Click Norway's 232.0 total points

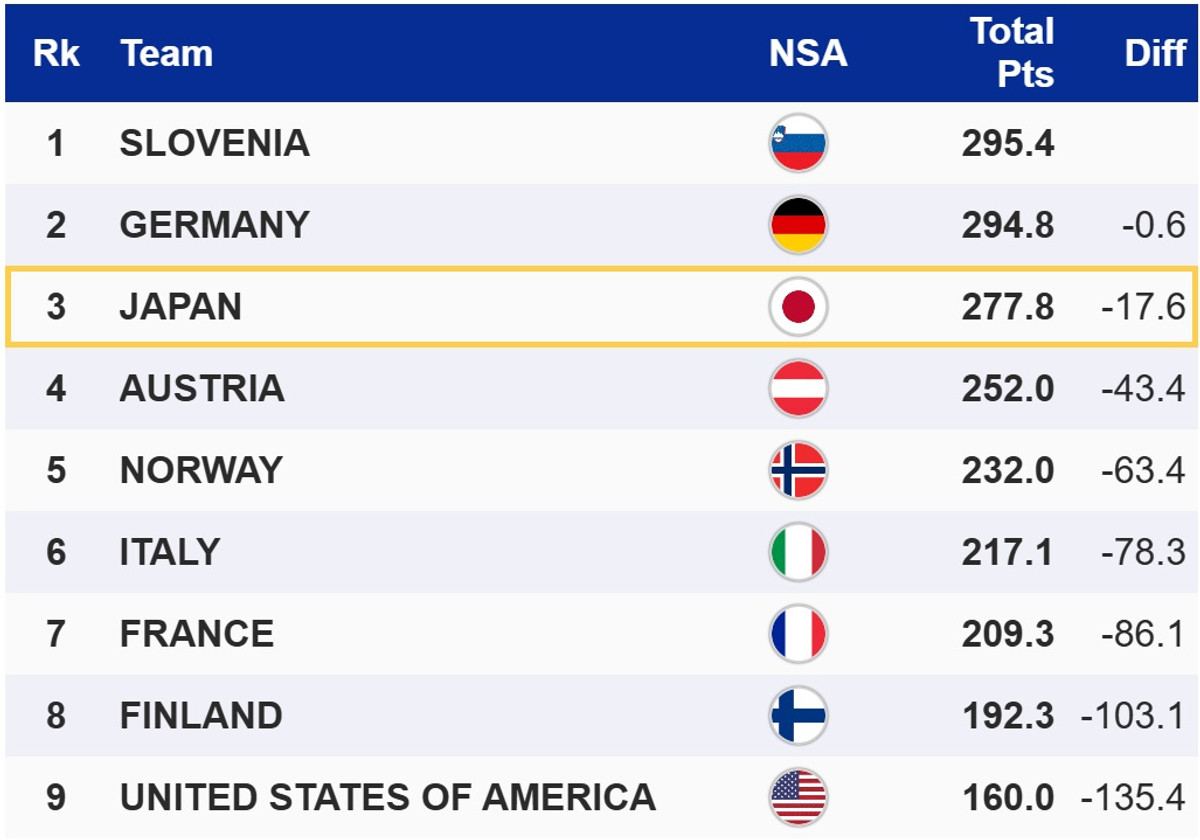[1008, 470]
